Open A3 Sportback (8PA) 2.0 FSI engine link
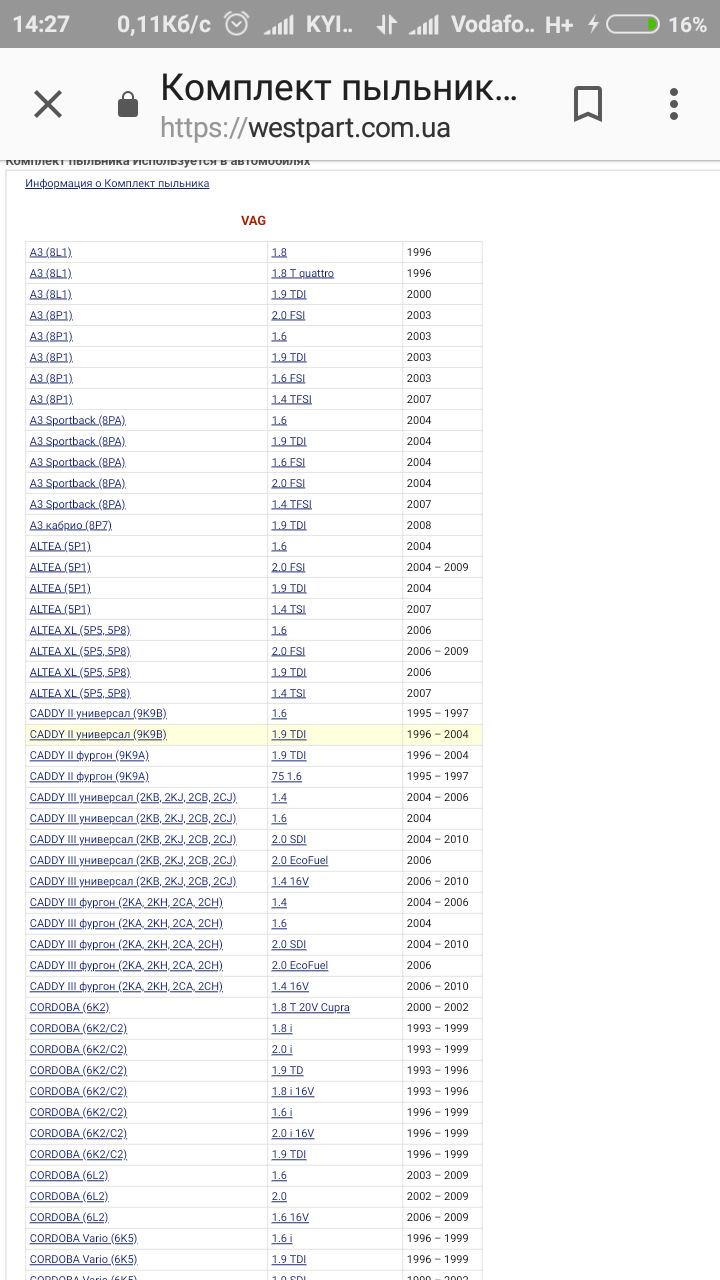 click(x=288, y=483)
